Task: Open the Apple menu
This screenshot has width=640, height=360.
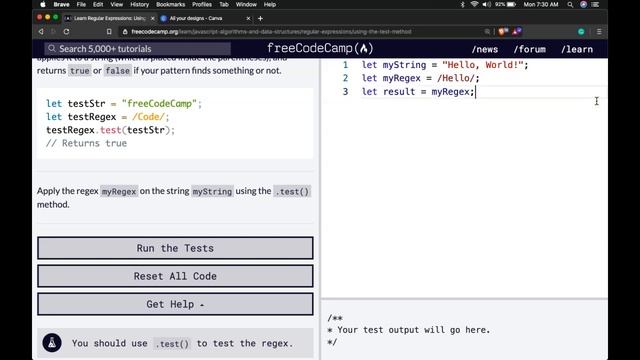Action: pos(43,4)
